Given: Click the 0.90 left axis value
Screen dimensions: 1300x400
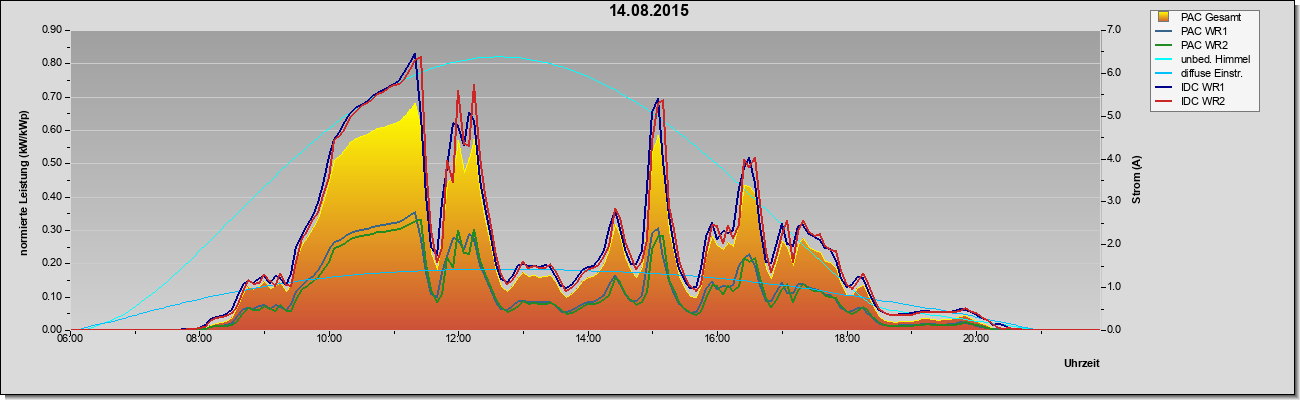Looking at the screenshot, I should [50, 30].
